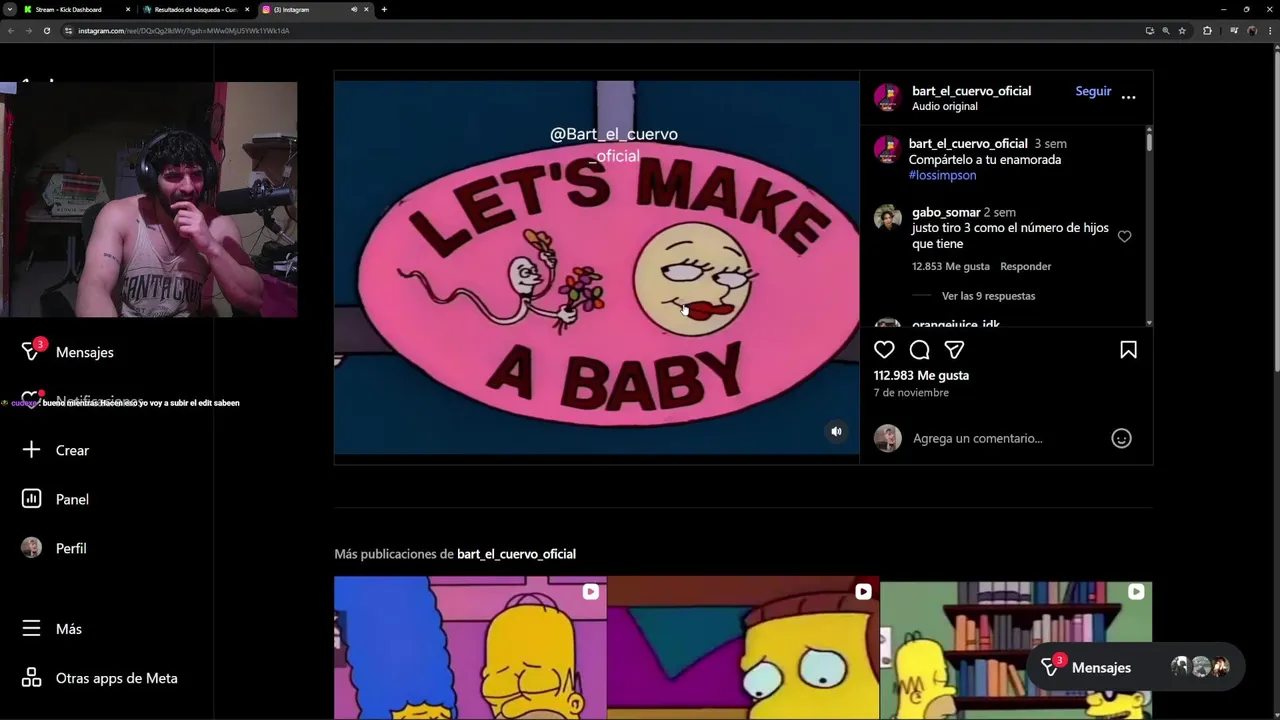Image resolution: width=1280 pixels, height=720 pixels.
Task: Open the Más hamburger menu icon
Action: coord(32,629)
